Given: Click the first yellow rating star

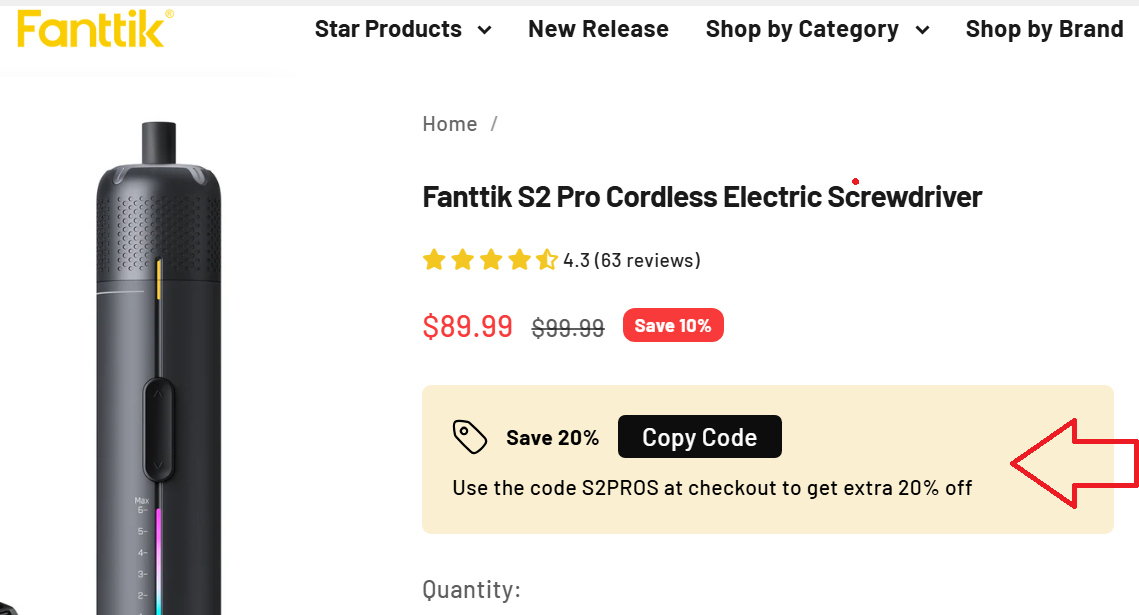Looking at the screenshot, I should (x=433, y=261).
